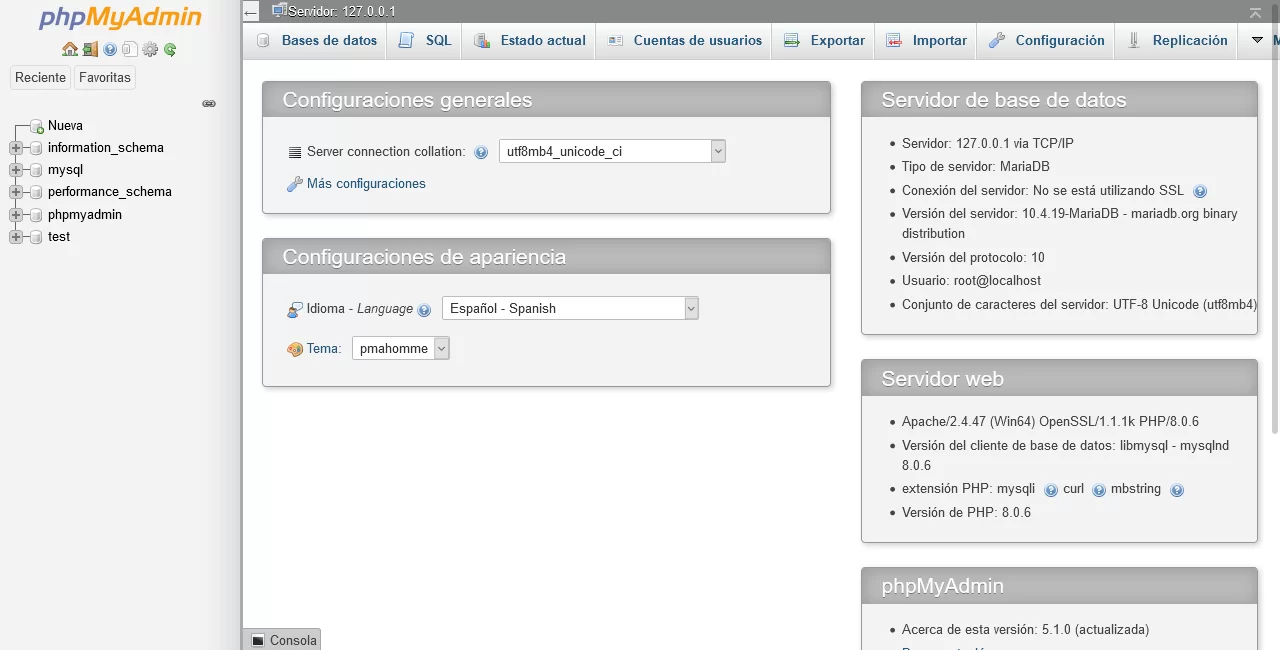Click the Tema palette icon
The image size is (1280, 650).
(x=295, y=349)
